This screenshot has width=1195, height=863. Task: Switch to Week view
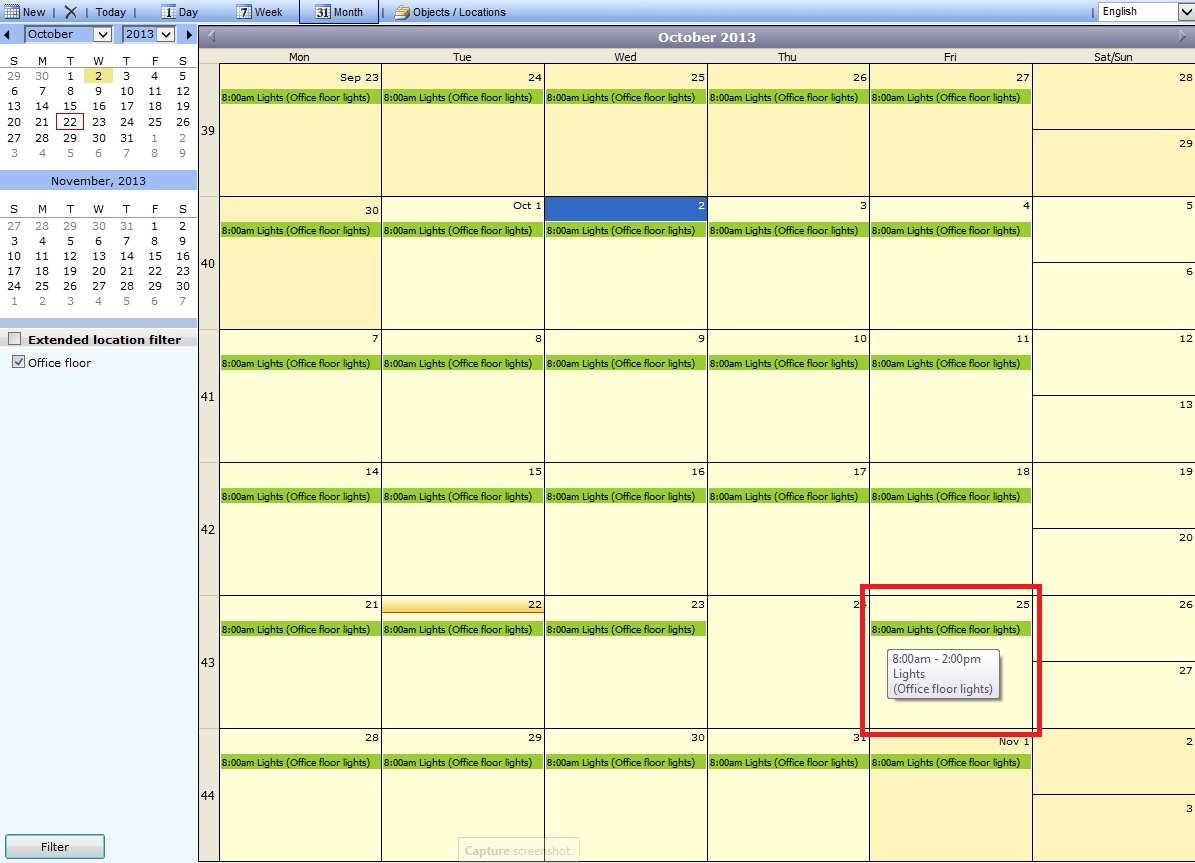click(x=260, y=12)
